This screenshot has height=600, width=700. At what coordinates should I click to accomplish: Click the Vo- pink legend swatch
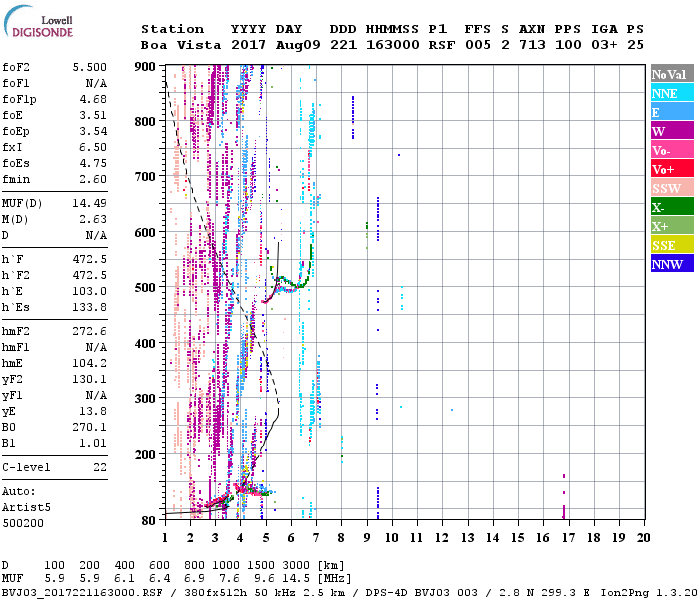[x=668, y=150]
